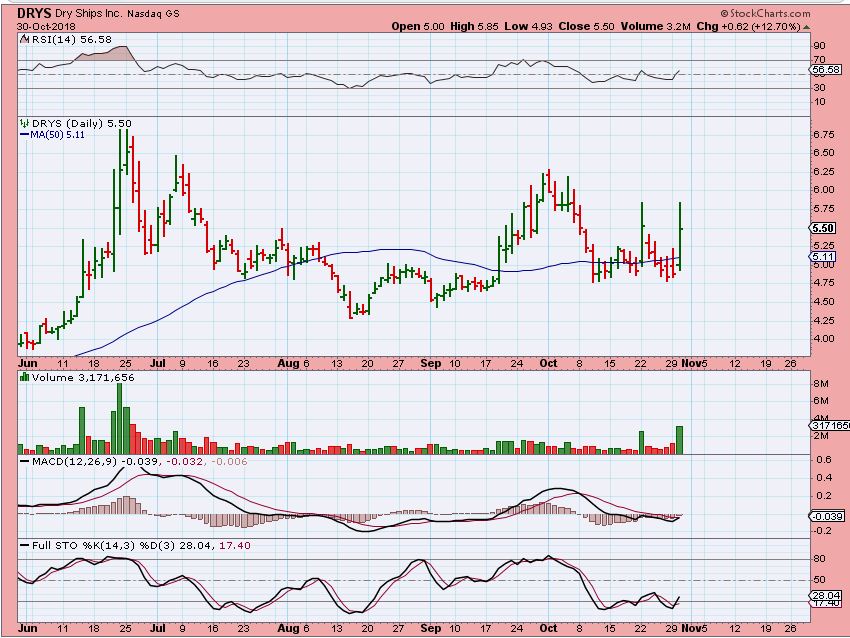Click the black Full STO line swatch
Viewport: 850px width, 638px height.
24,545
